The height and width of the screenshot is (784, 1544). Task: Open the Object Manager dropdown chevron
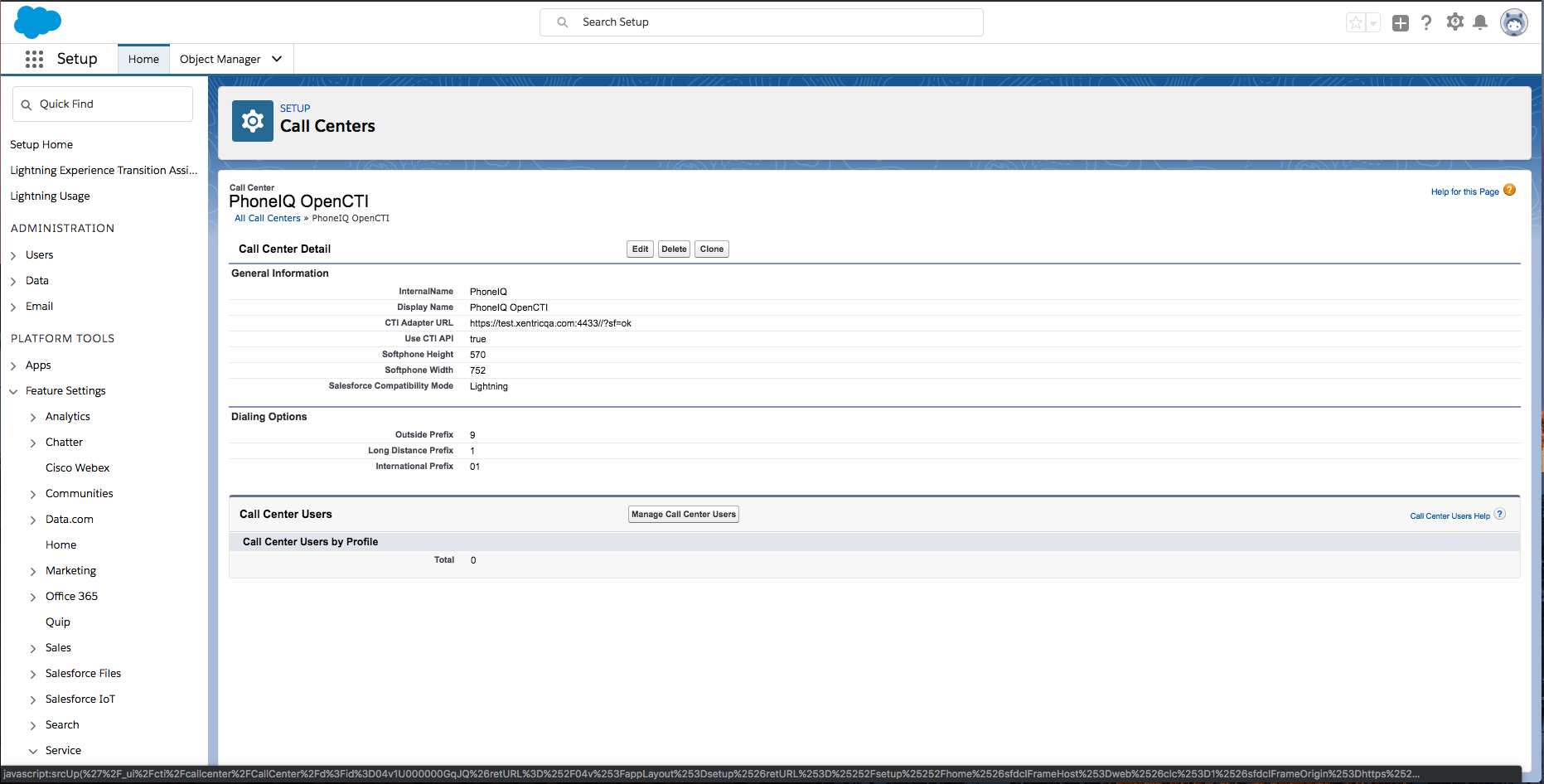coord(277,59)
